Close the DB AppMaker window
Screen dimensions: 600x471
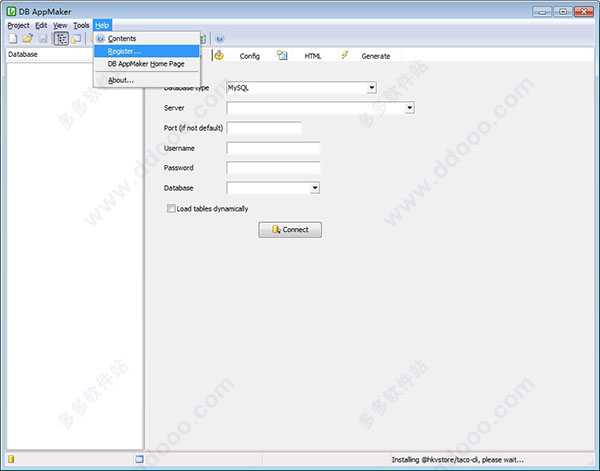coord(584,12)
